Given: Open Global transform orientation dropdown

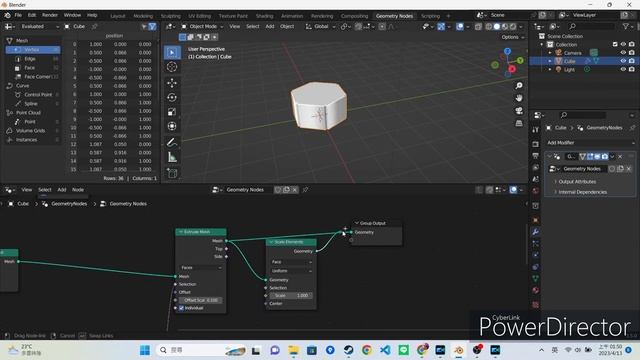Looking at the screenshot, I should tap(321, 27).
